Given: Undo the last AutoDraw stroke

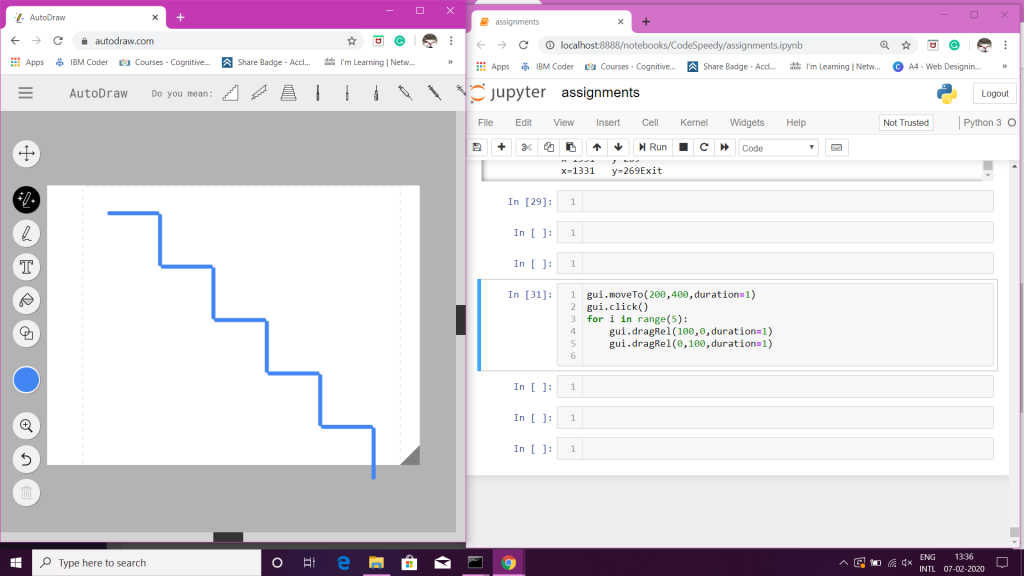Looking at the screenshot, I should click(26, 459).
